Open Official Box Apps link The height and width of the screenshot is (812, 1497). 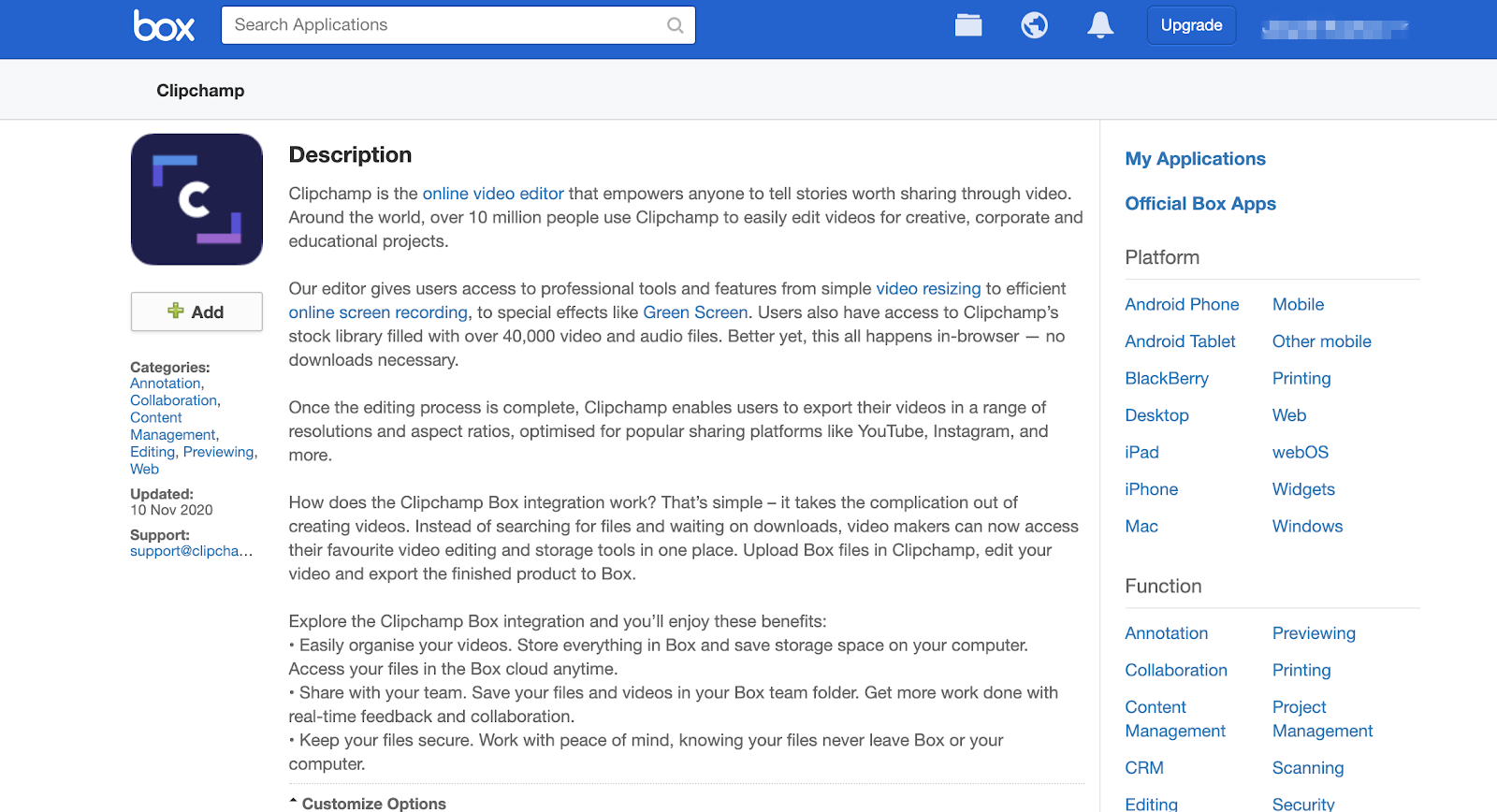[x=1200, y=204]
